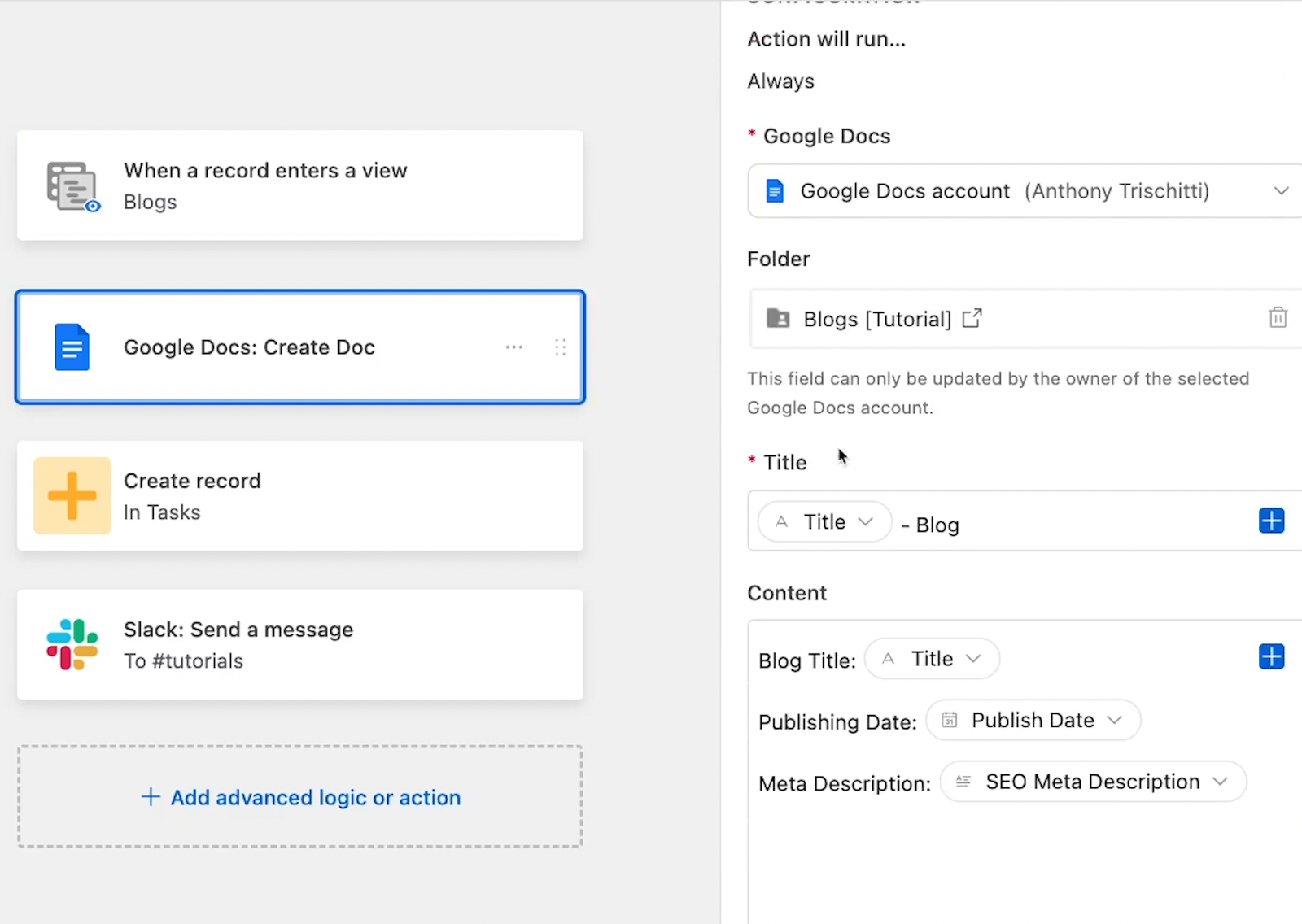Open the Title token dropdown after 'Blog Title:'
Screen dimensions: 1302x924
[932, 659]
